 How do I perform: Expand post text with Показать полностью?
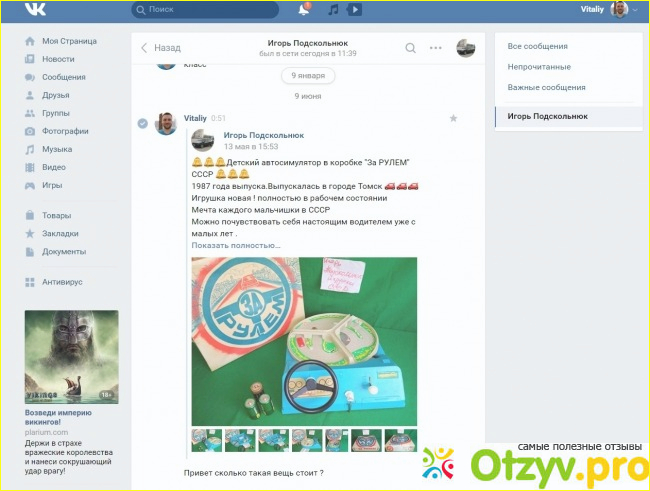236,245
